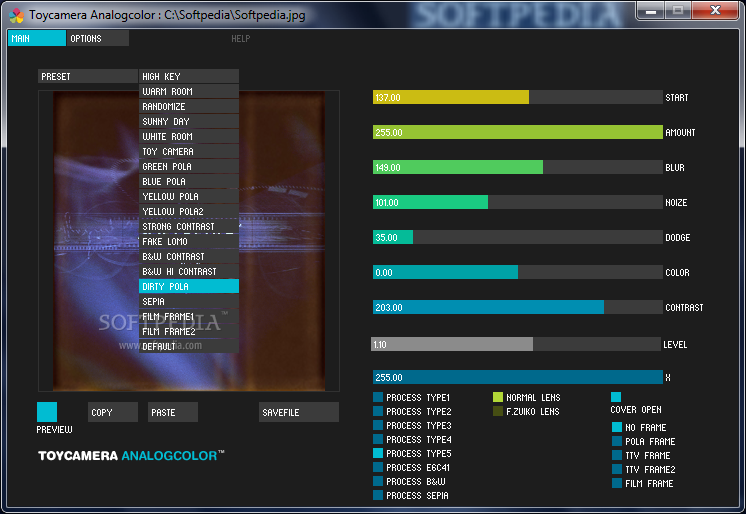Select the FILM FRAME option

617,483
